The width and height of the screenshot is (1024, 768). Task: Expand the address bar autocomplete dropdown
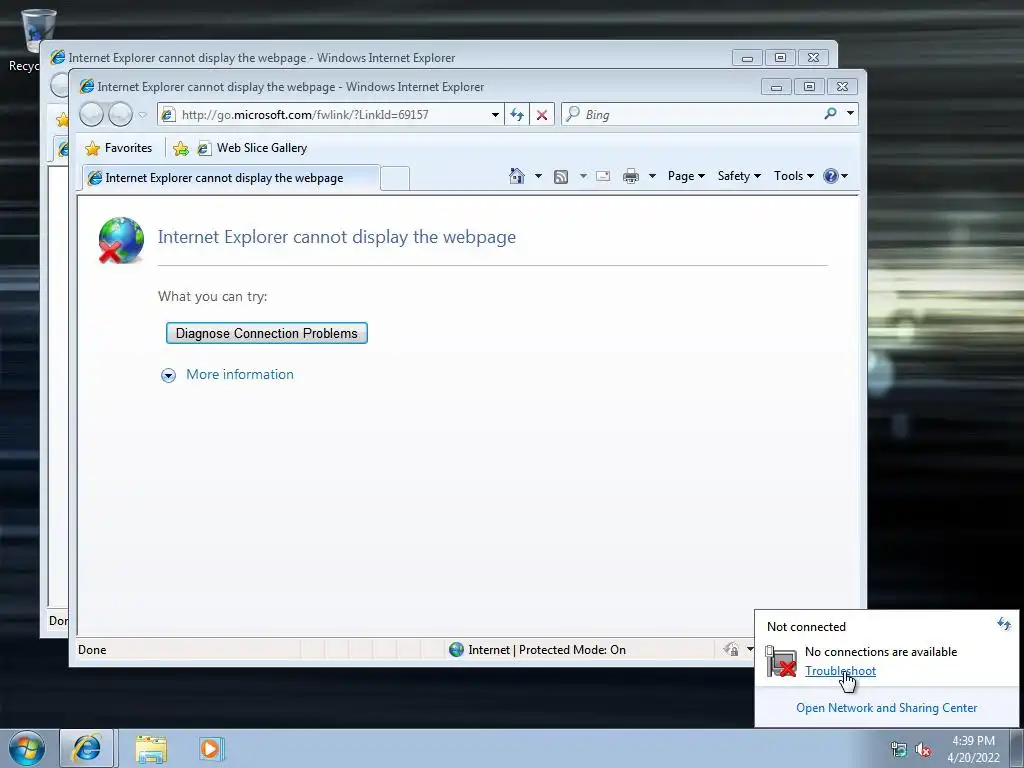tap(496, 115)
